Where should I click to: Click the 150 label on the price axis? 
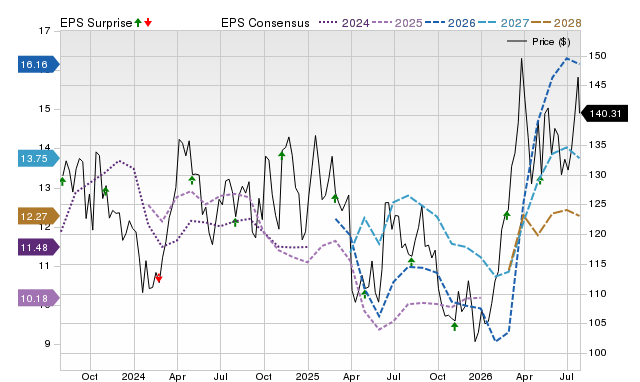tap(597, 56)
